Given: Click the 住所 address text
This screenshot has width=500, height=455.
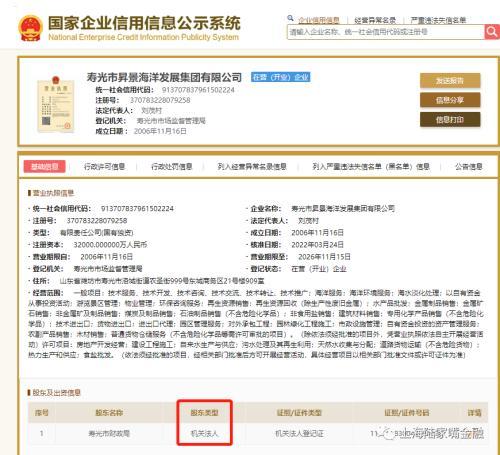Looking at the screenshot, I should tap(162, 281).
